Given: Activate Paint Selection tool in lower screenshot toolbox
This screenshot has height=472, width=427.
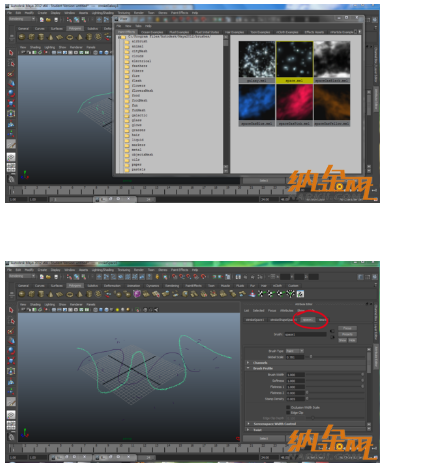Looking at the screenshot, I should (11, 331).
